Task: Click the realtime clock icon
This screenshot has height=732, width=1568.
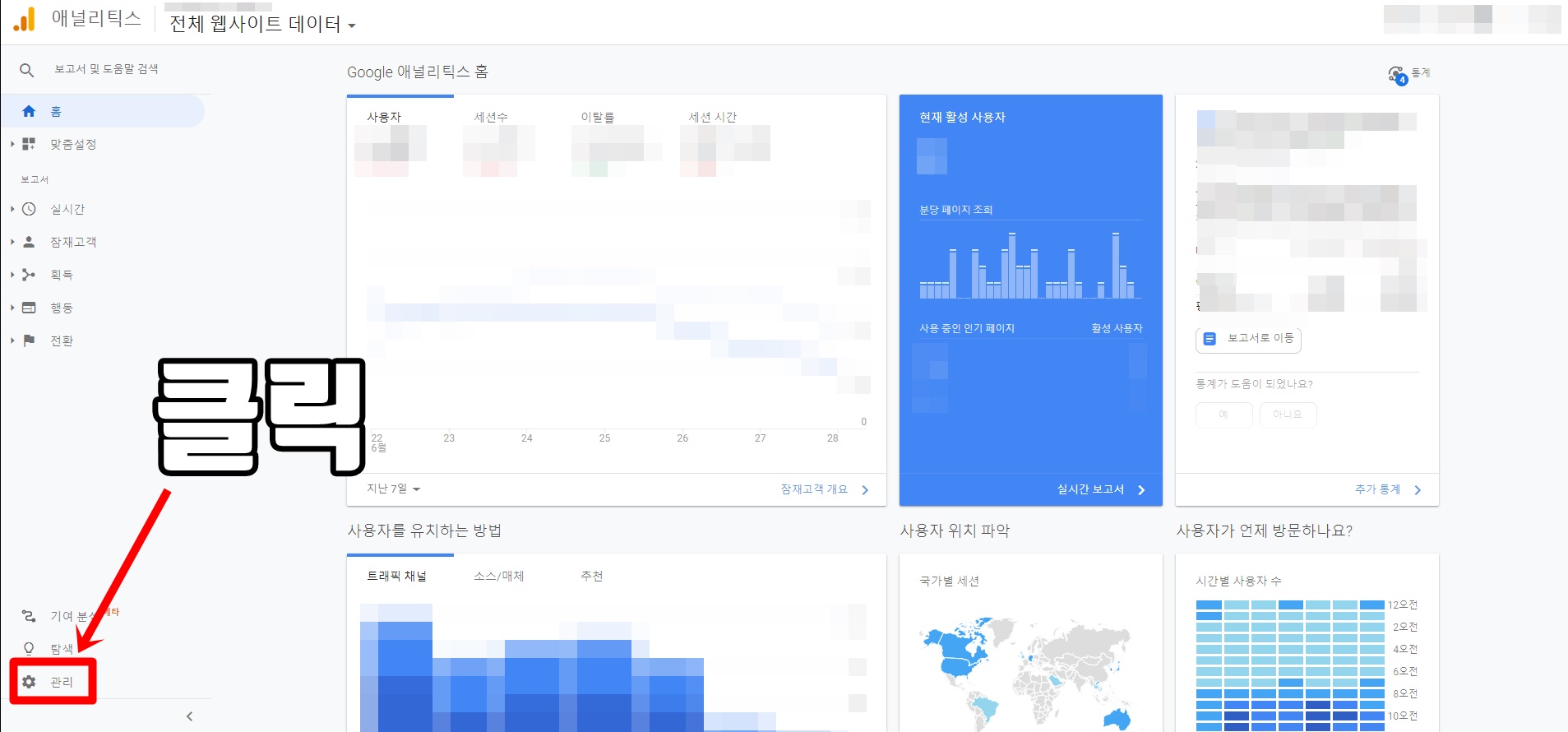Action: click(x=29, y=209)
